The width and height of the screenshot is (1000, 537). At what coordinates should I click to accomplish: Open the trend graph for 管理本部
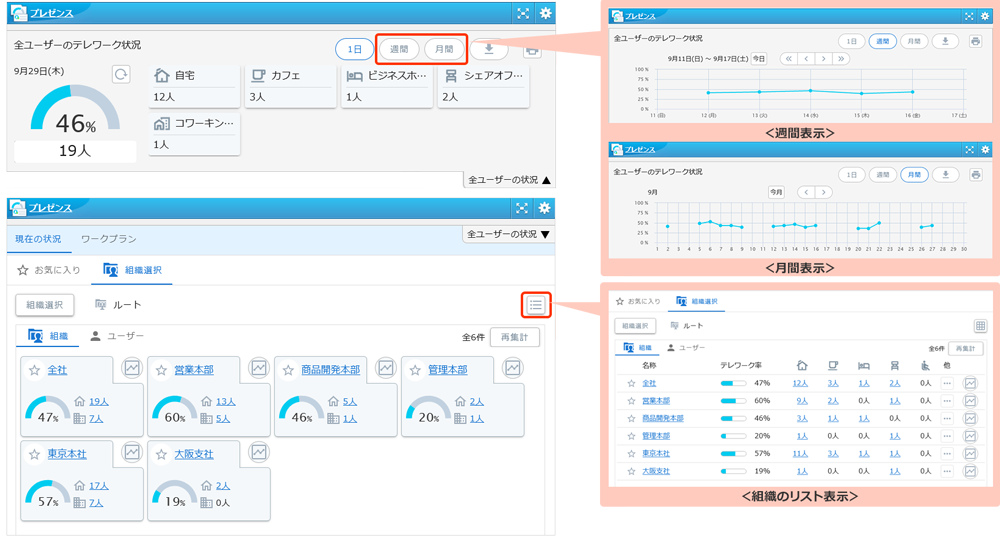pyautogui.click(x=512, y=369)
